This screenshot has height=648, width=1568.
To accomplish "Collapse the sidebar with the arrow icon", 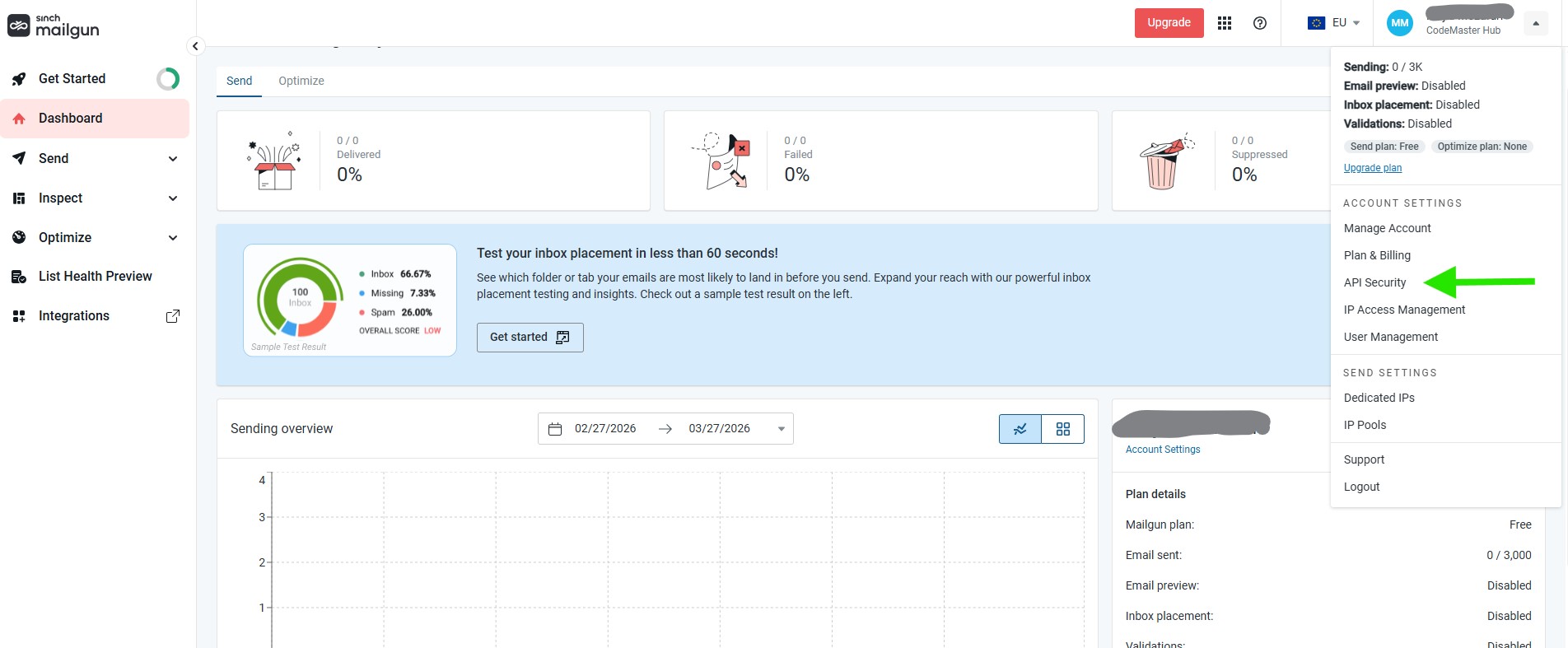I will pyautogui.click(x=195, y=46).
